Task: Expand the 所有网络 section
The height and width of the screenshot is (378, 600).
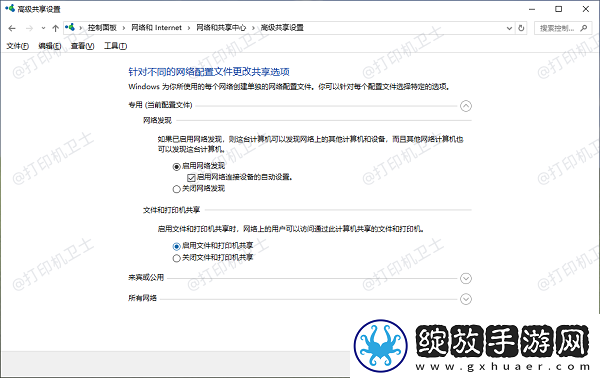Action: [x=466, y=299]
